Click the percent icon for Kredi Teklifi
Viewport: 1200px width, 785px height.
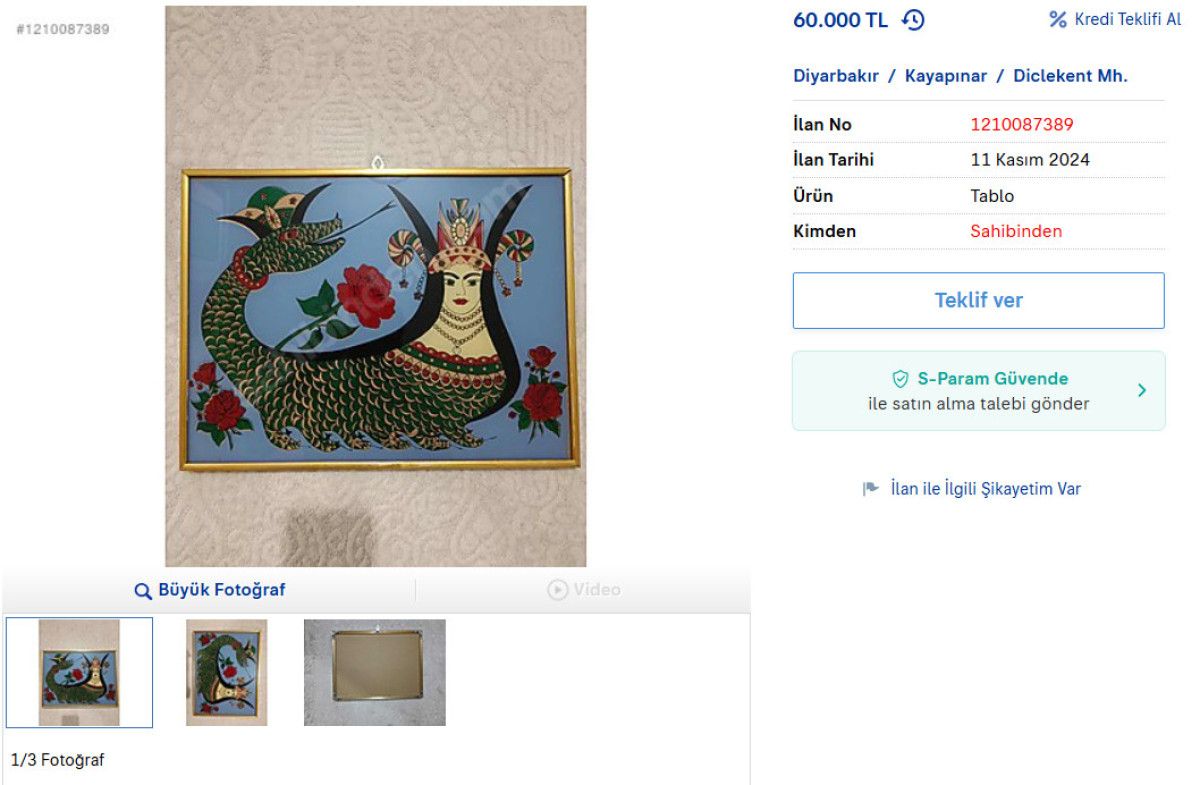coord(1058,20)
